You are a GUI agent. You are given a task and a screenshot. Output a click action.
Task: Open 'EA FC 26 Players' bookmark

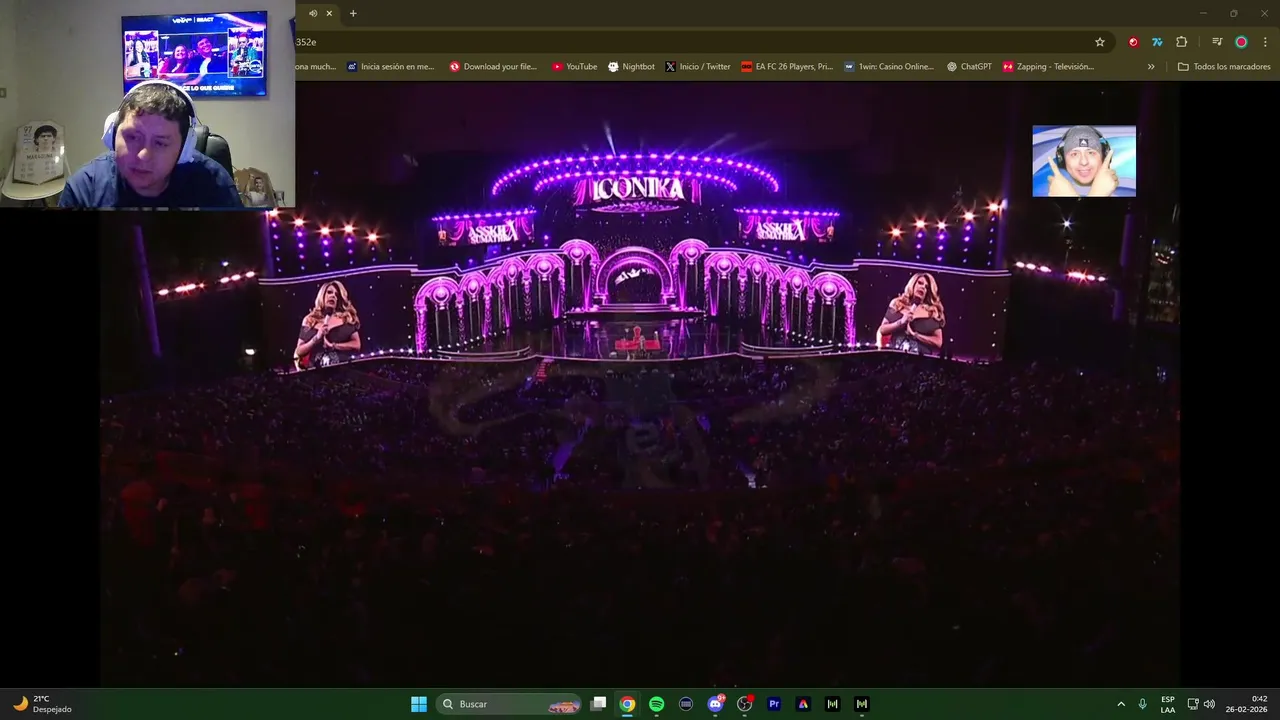point(787,67)
